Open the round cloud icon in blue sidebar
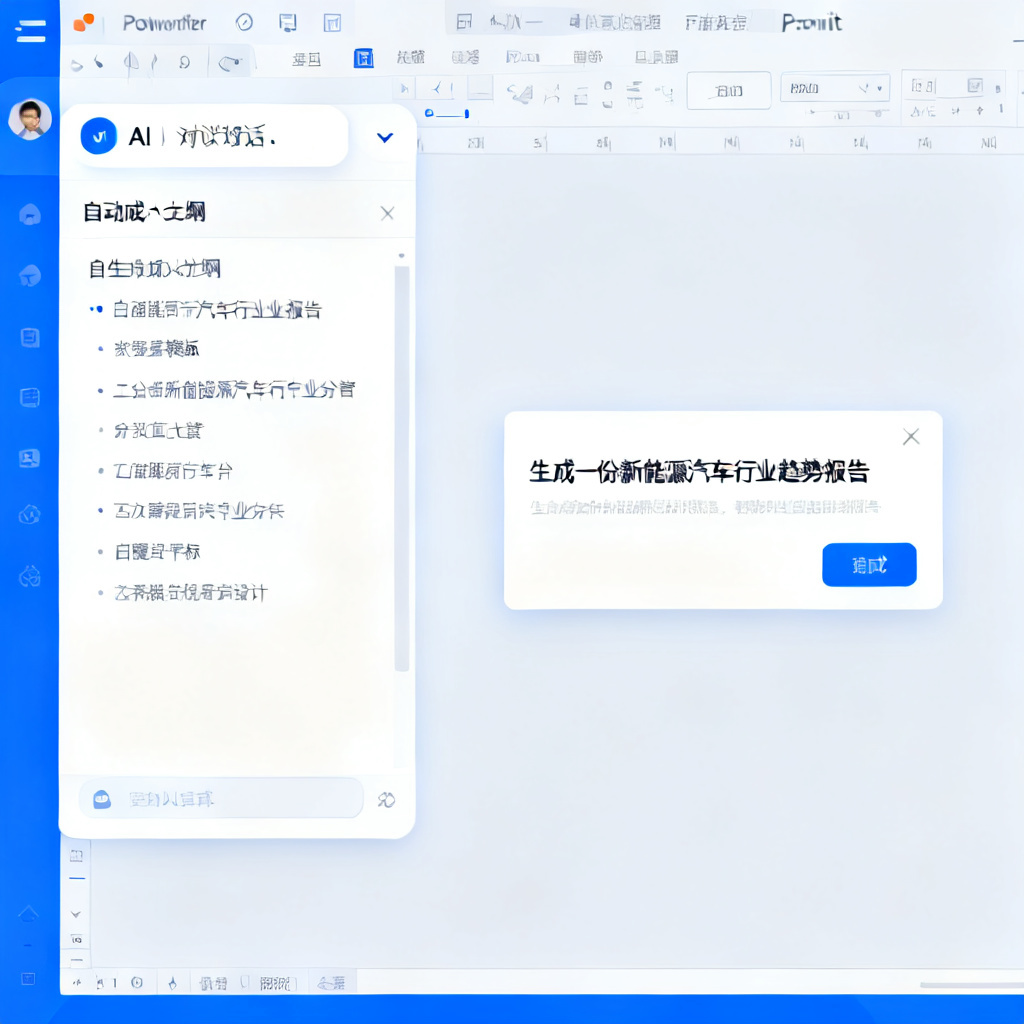 click(30, 515)
